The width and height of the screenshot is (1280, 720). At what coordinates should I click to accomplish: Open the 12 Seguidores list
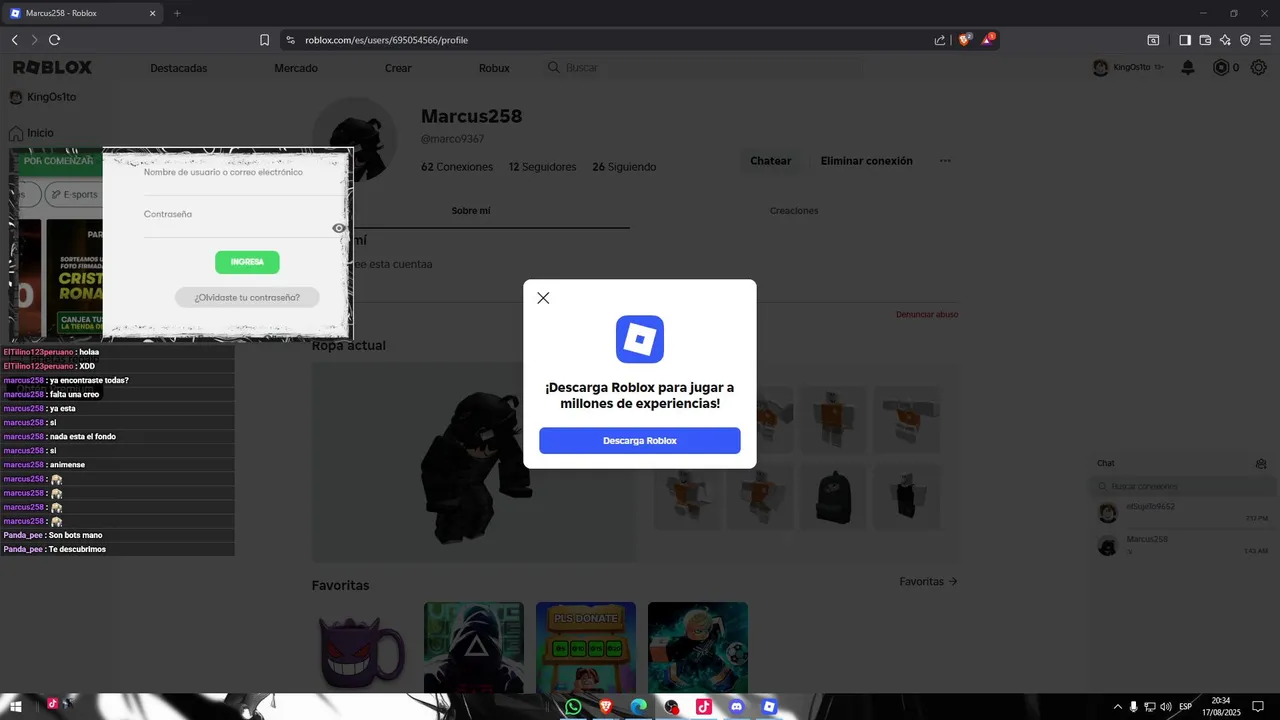click(x=542, y=167)
